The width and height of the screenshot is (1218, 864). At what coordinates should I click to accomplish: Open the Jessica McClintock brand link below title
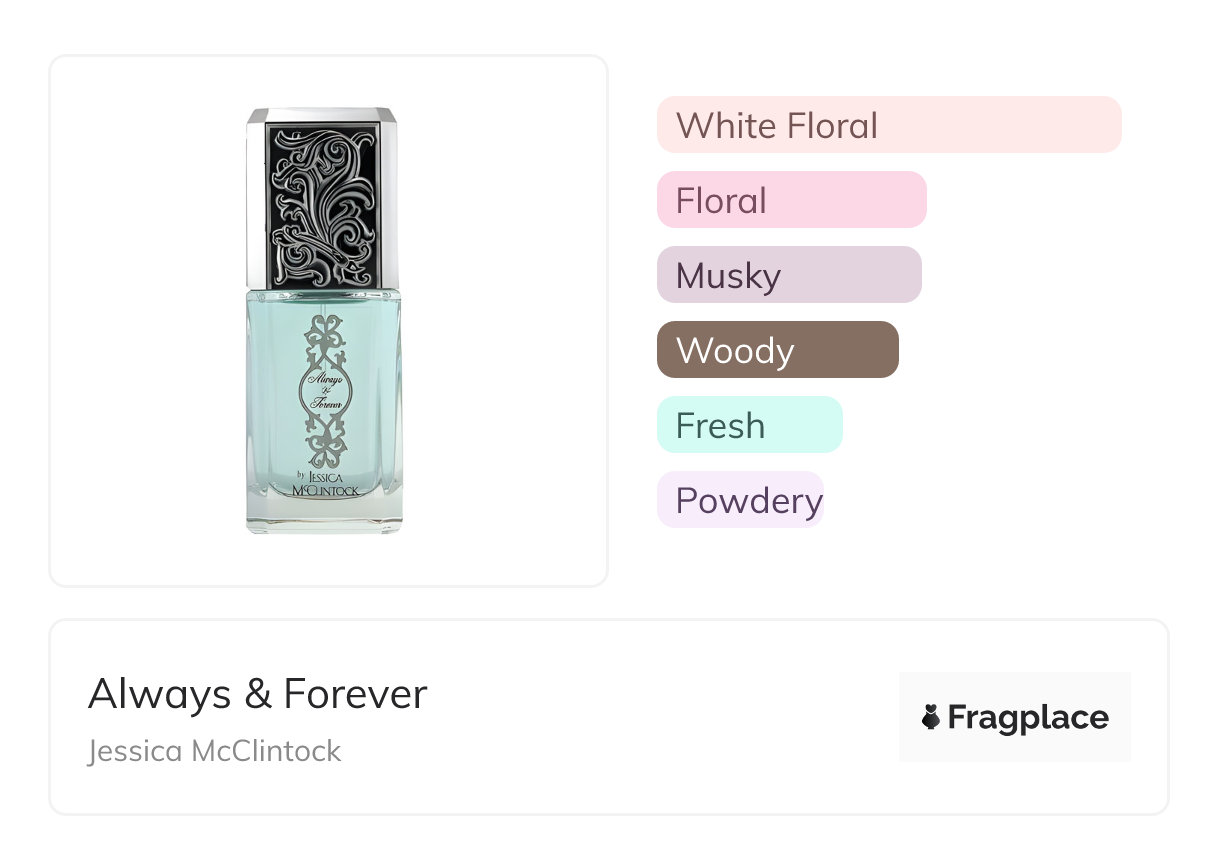click(214, 751)
